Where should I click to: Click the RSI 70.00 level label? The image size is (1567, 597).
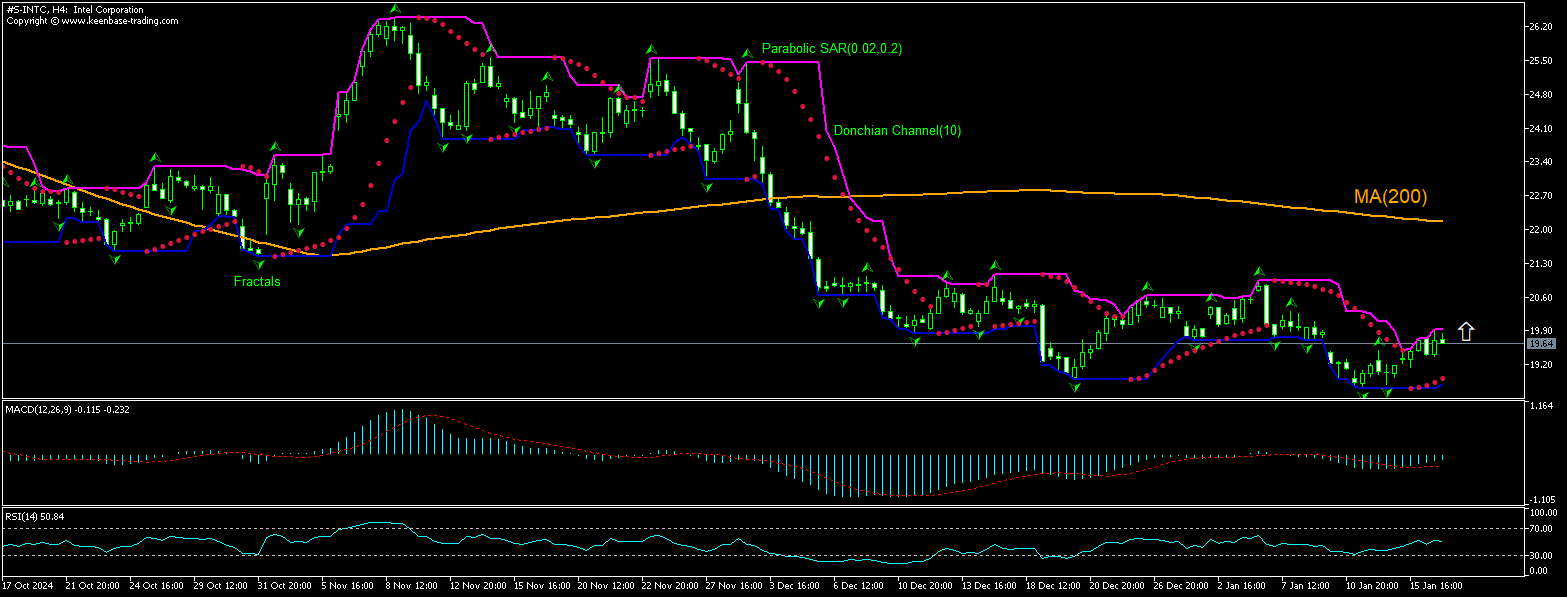1540,528
